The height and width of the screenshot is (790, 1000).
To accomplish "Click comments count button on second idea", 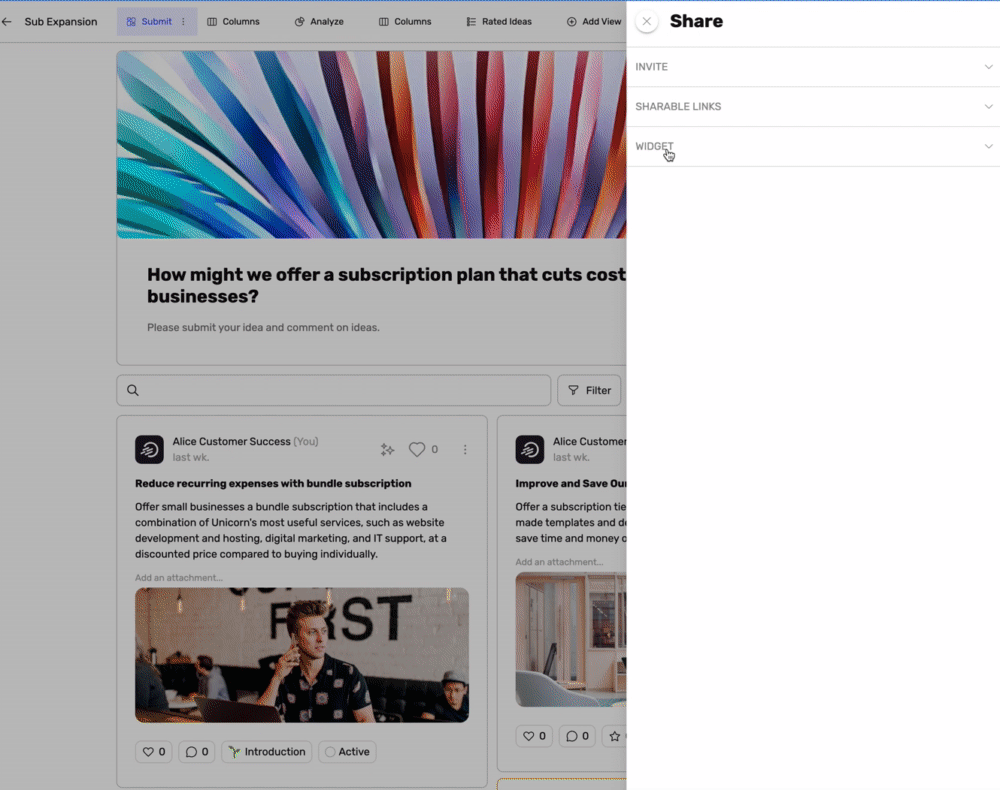I will 577,736.
